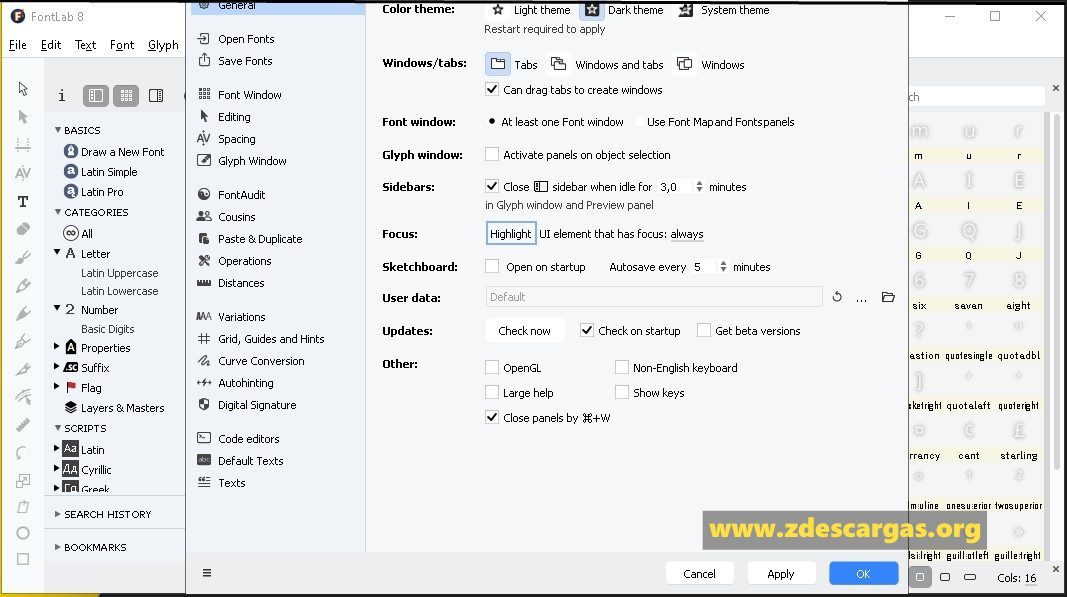Select Windows and tabs mode

click(x=559, y=64)
